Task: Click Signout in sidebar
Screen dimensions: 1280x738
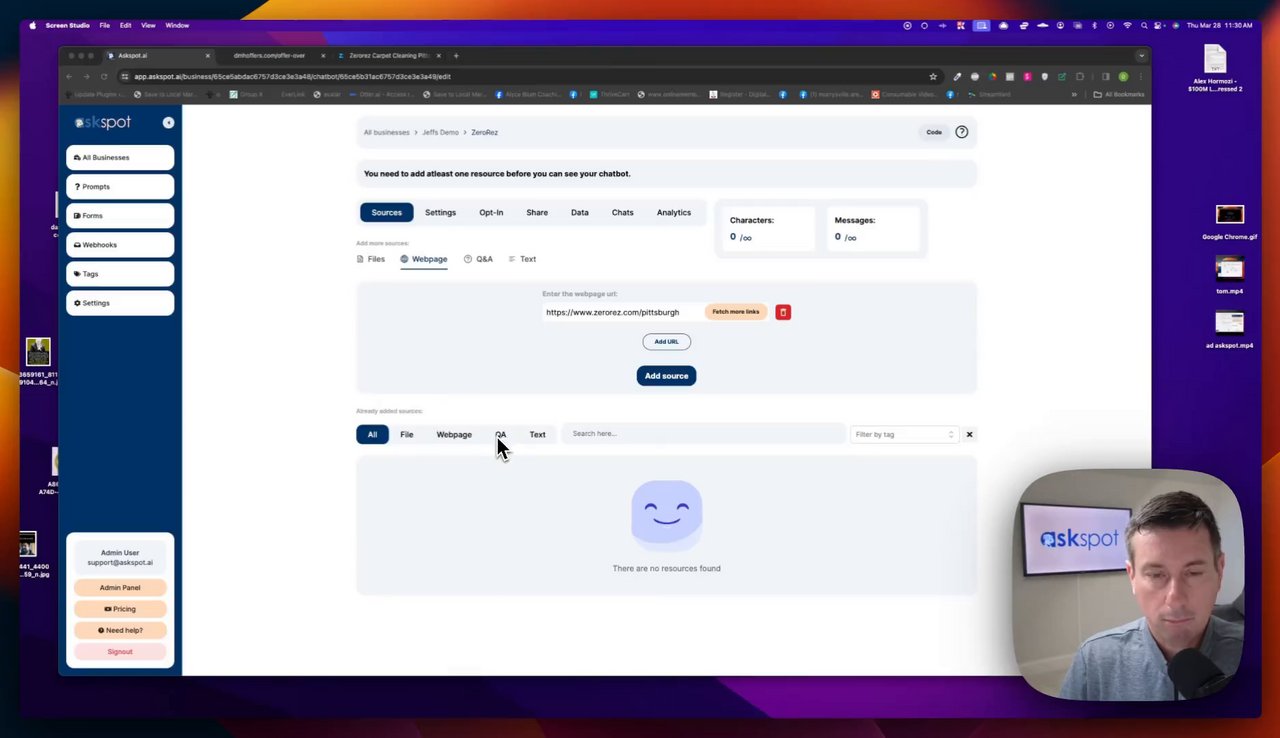Action: click(x=120, y=652)
